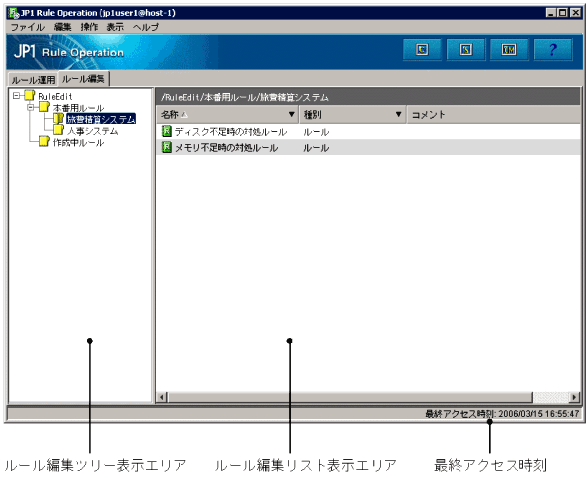Click the horizontal scrollbar left arrow

point(162,397)
